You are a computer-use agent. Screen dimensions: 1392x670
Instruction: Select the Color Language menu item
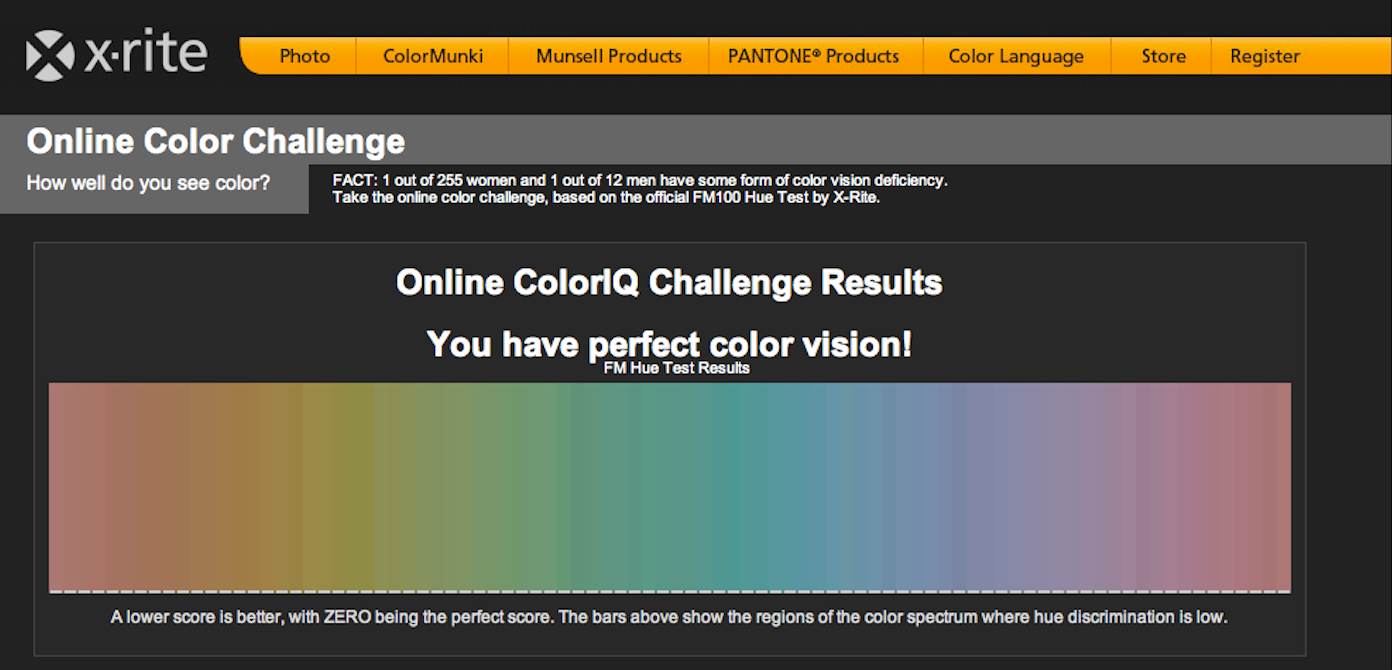pyautogui.click(x=1016, y=56)
